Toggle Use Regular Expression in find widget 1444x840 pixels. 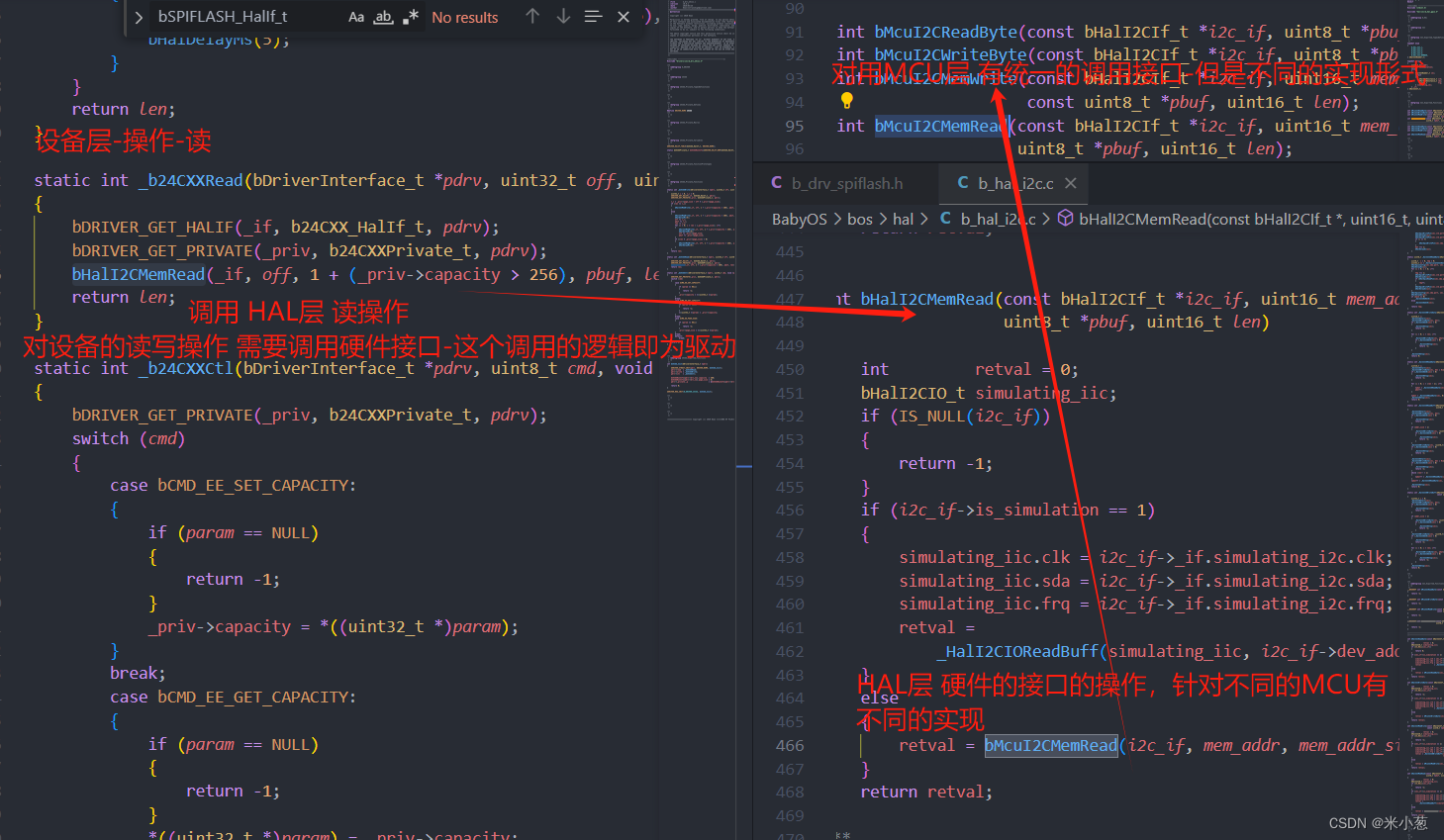[x=411, y=17]
